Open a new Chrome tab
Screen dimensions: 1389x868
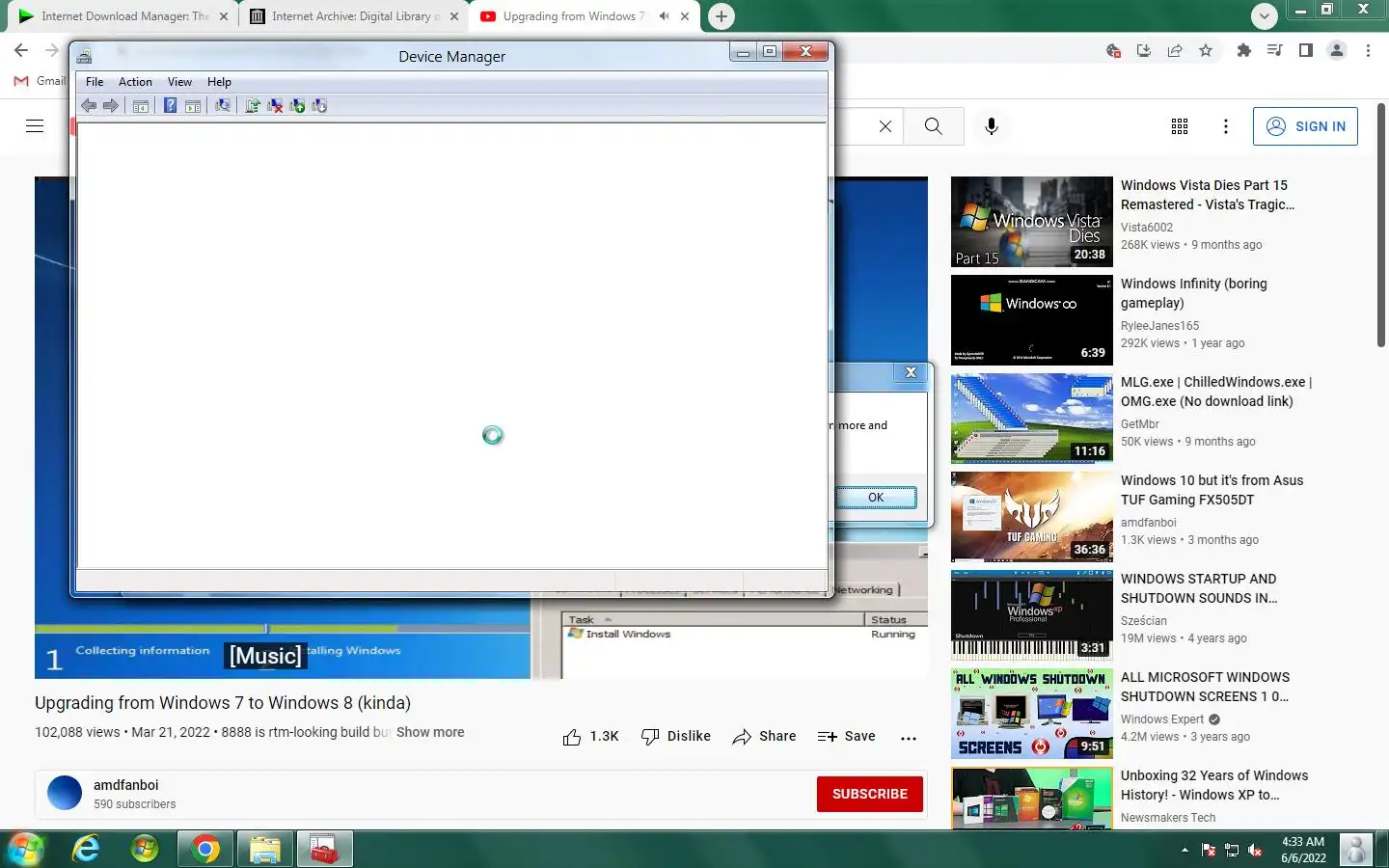[x=721, y=16]
